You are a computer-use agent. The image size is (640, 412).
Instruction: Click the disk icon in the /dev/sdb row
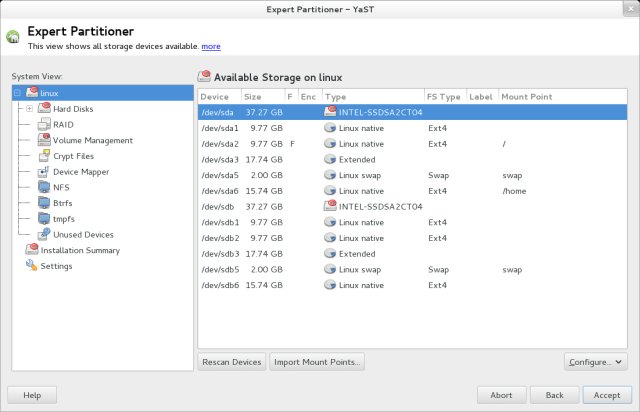(x=330, y=206)
